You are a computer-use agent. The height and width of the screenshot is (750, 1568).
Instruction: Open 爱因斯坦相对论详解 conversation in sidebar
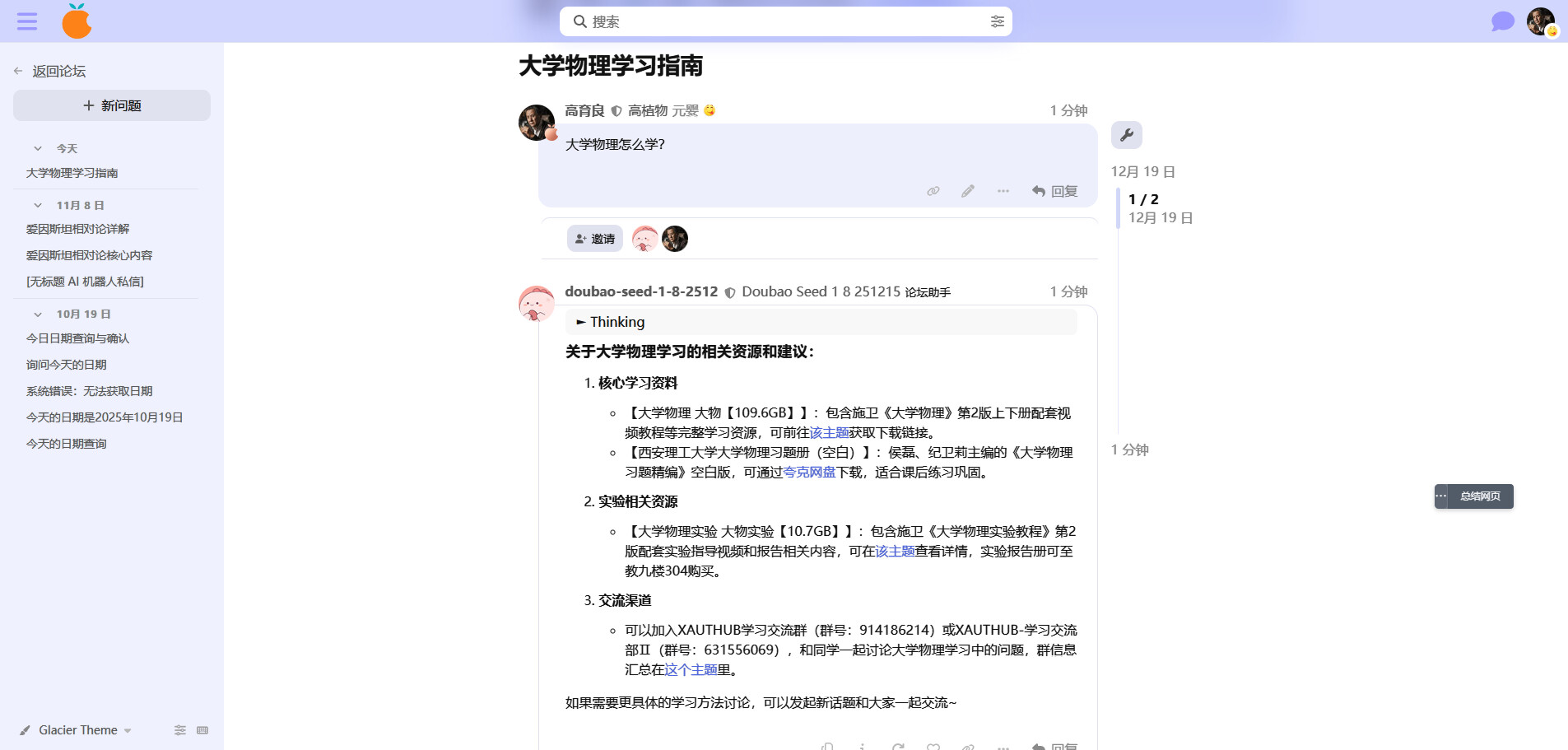[x=78, y=229]
